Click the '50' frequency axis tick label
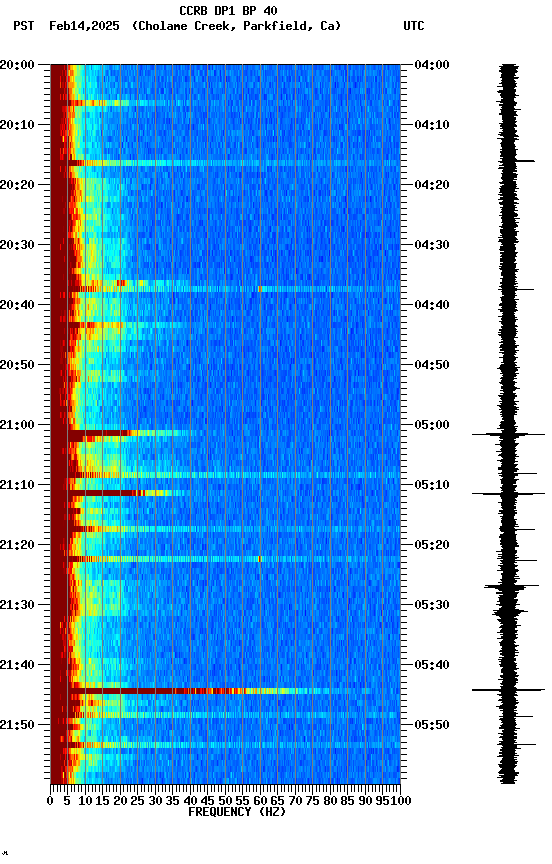Image resolution: width=552 pixels, height=864 pixels. point(225,801)
